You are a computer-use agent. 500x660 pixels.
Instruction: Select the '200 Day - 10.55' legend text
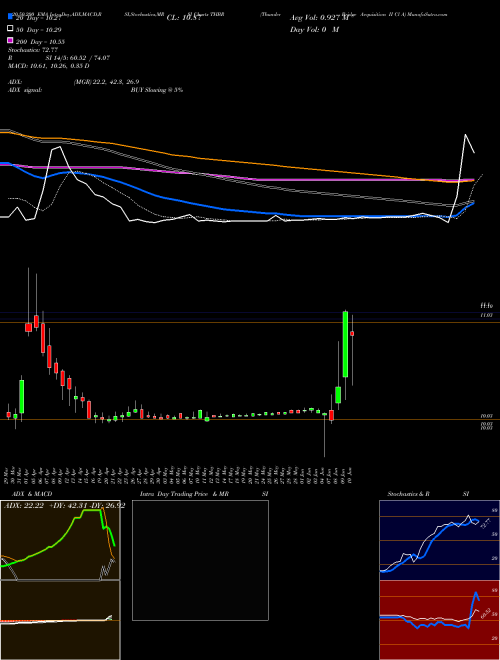tap(40, 42)
